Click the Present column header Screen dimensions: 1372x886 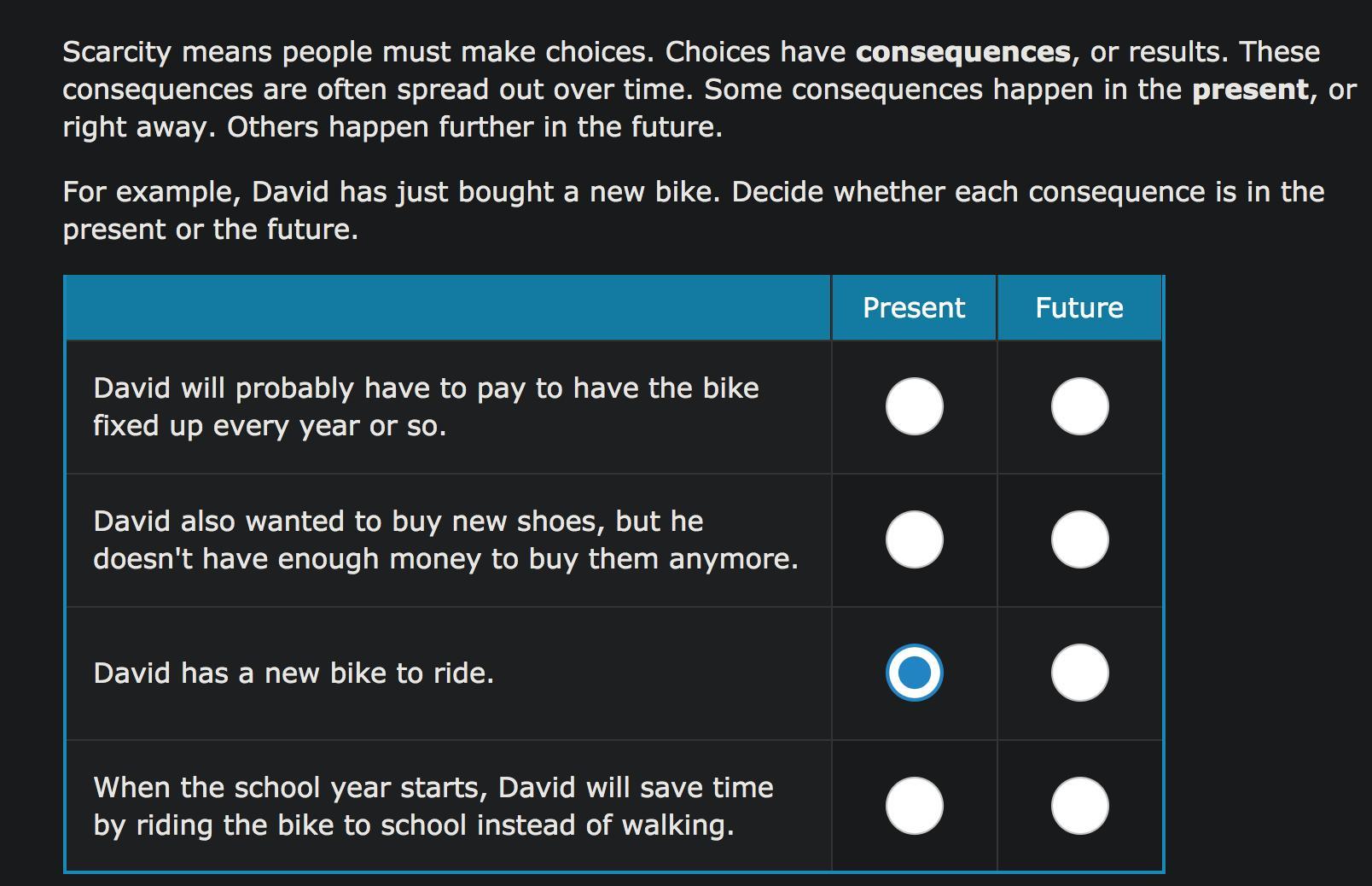(913, 308)
